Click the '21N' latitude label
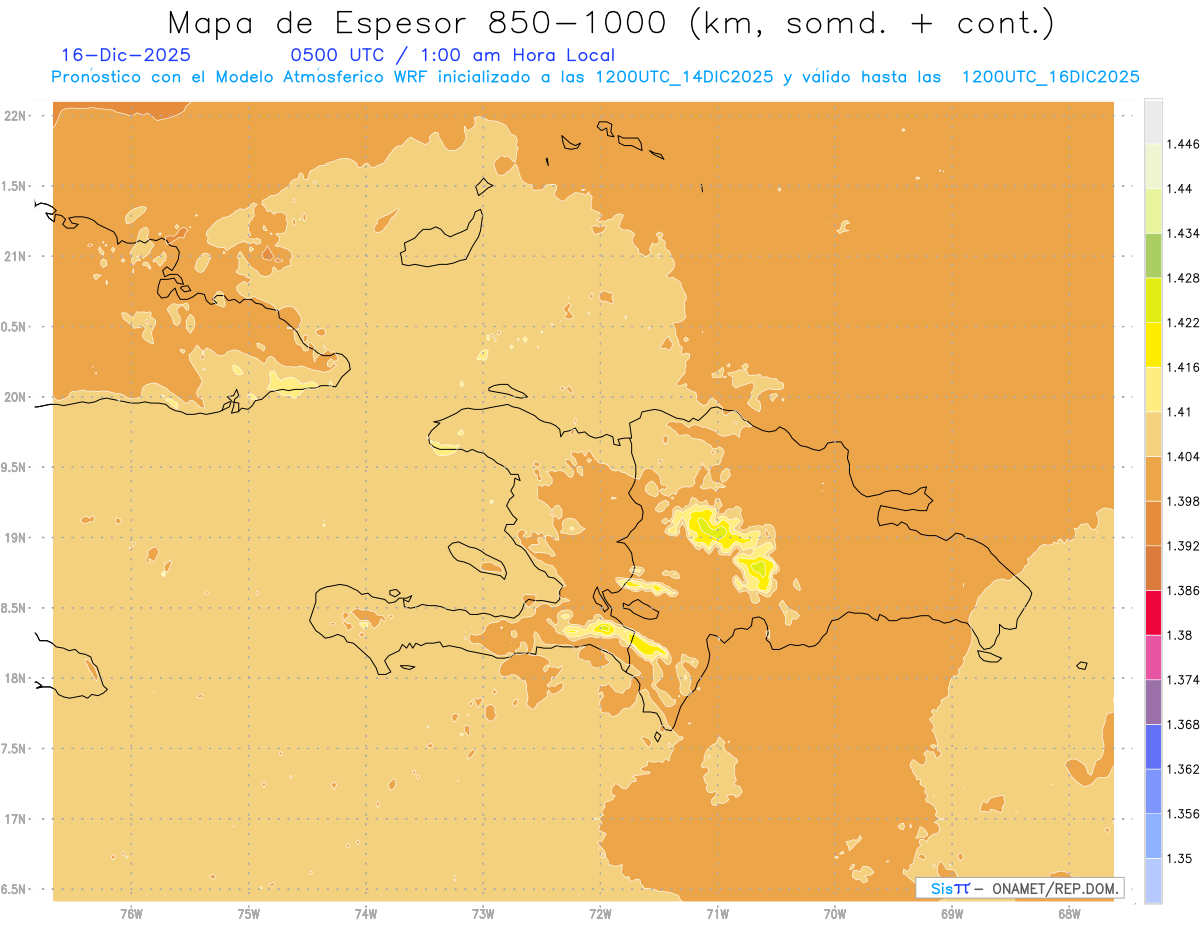The height and width of the screenshot is (927, 1200). pos(17,256)
